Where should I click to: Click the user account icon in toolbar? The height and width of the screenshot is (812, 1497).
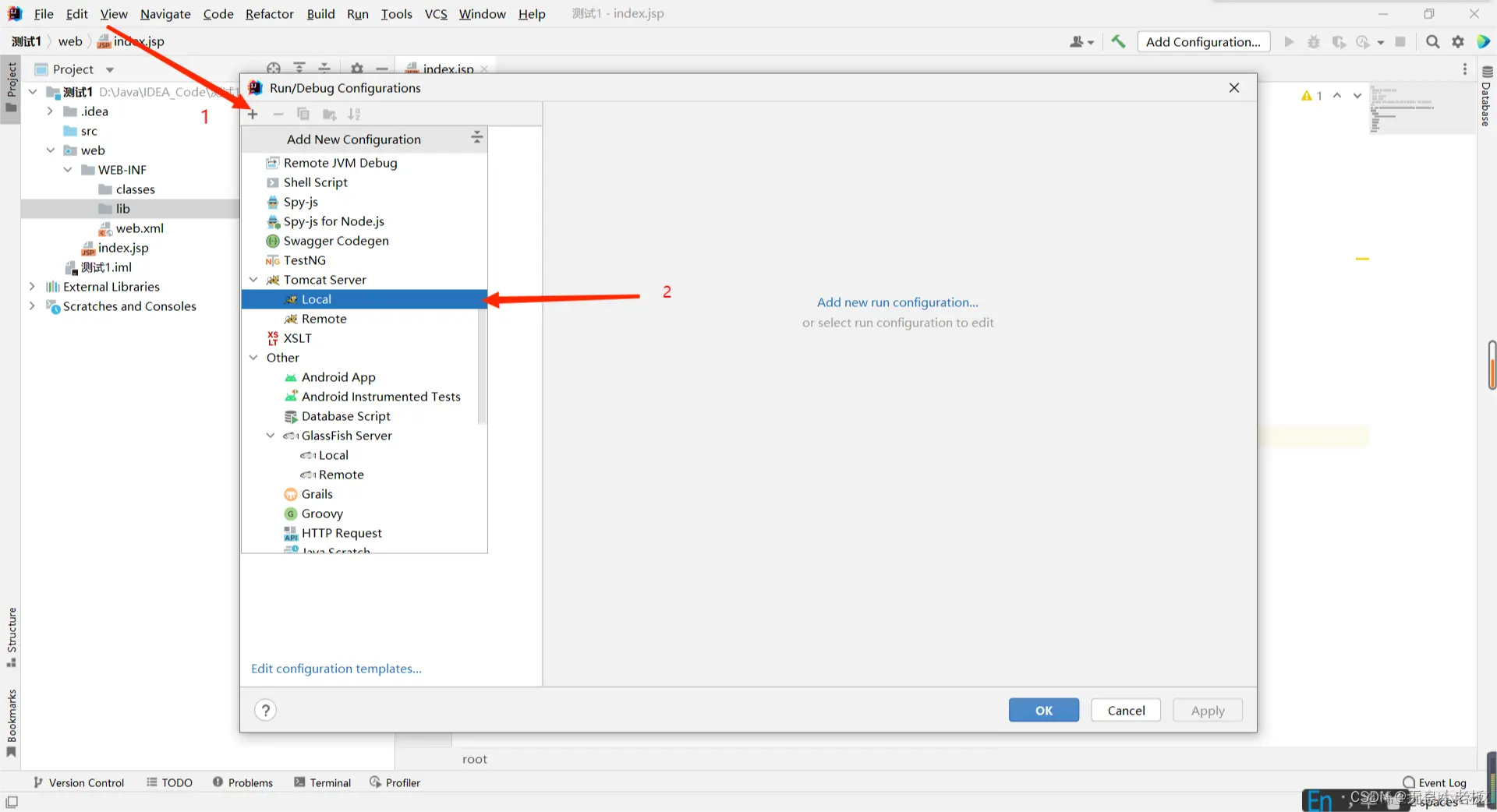[1081, 42]
